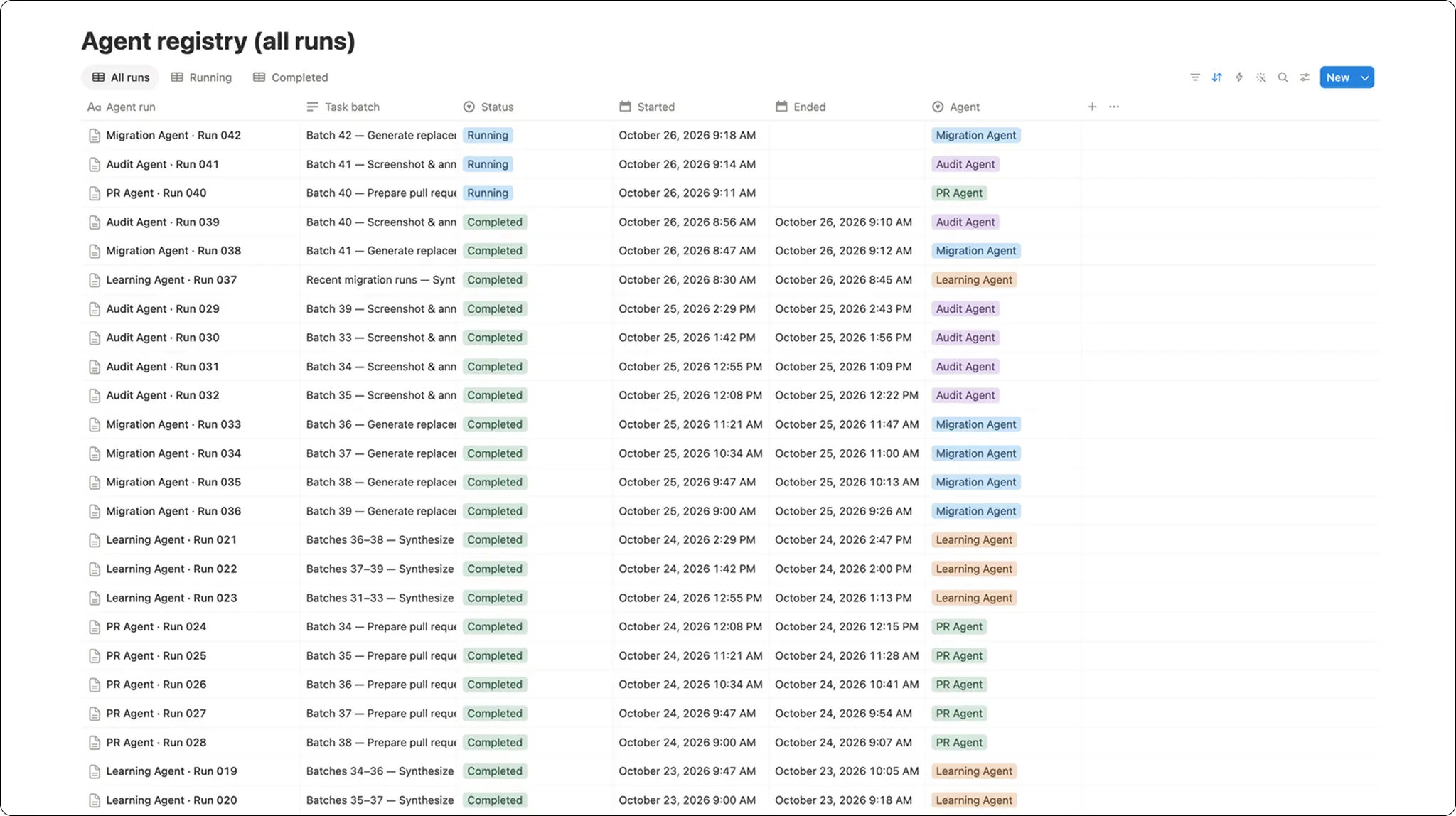Open the column header more options ellipsis
Viewport: 1456px width, 816px height.
1114,107
